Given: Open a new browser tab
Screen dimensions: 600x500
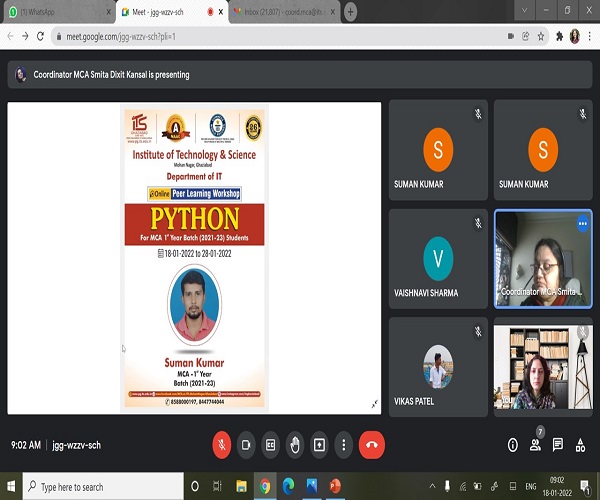Looking at the screenshot, I should coord(350,12).
